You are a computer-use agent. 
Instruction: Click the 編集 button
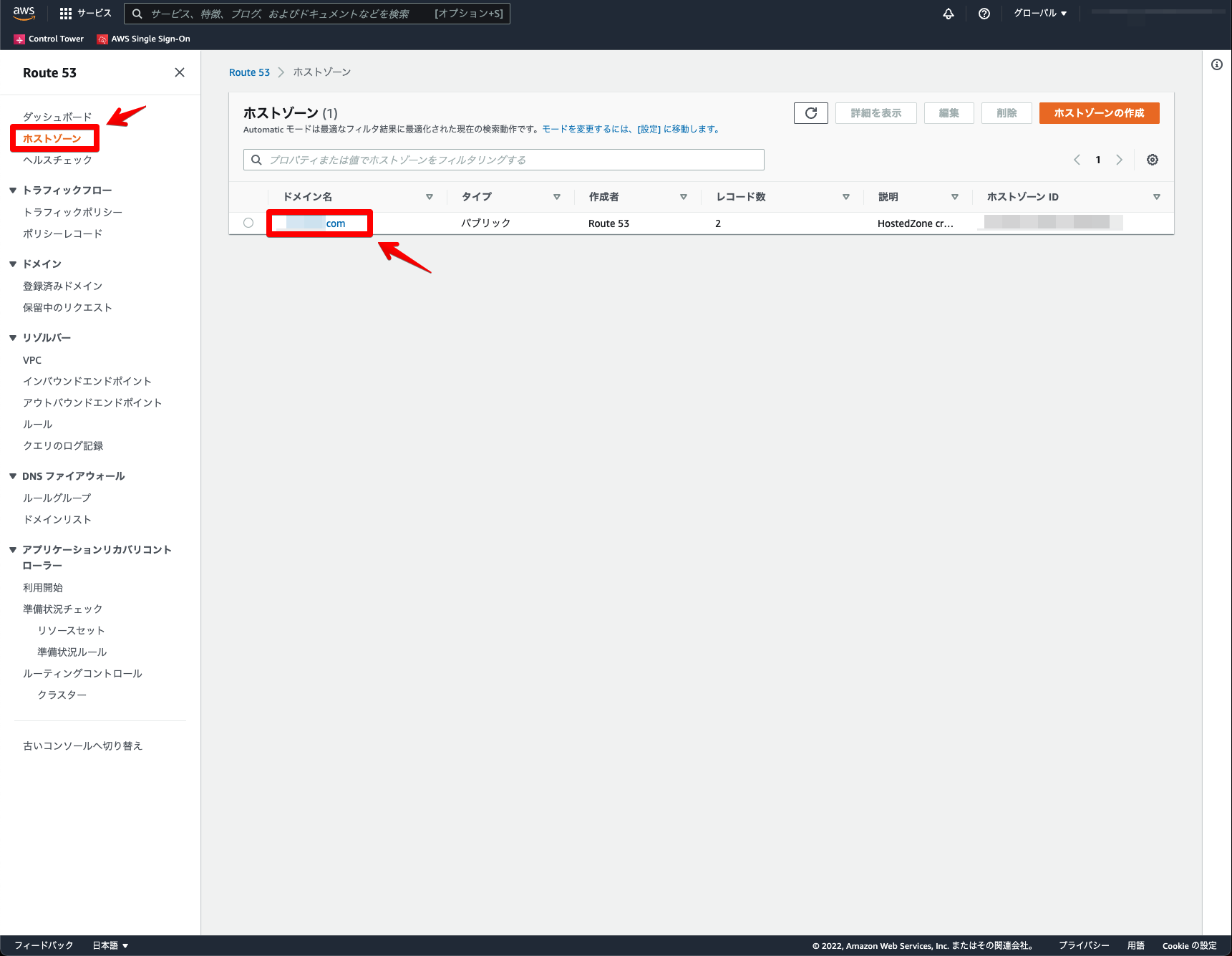click(949, 113)
